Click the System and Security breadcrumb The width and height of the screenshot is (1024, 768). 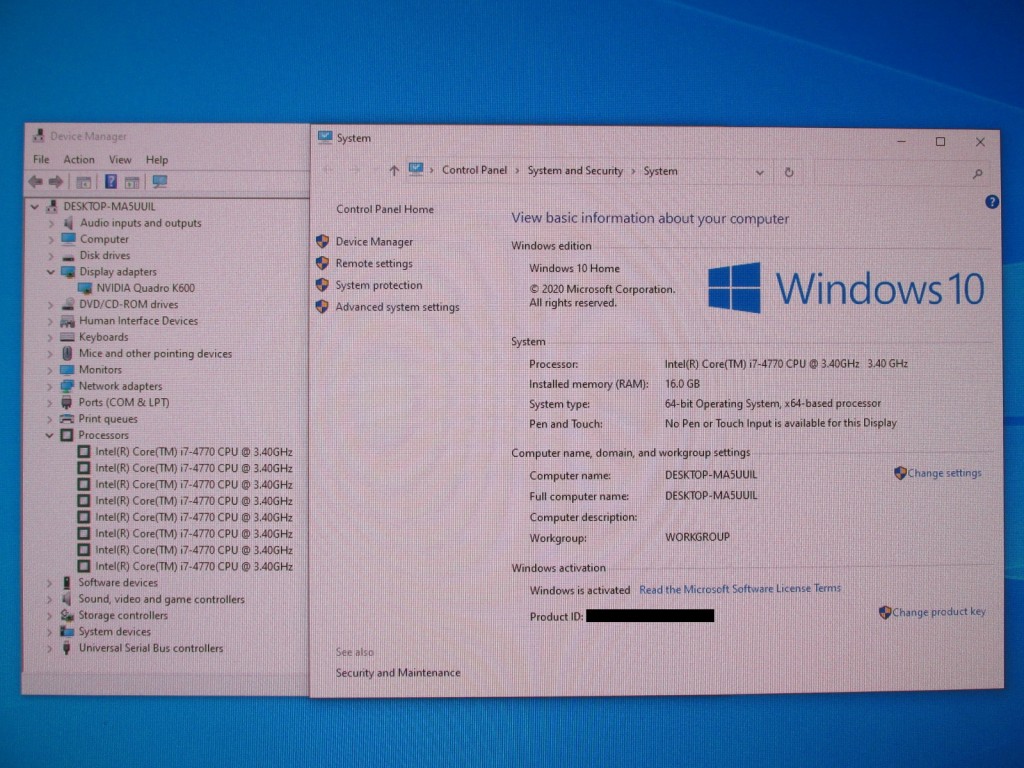(x=575, y=170)
